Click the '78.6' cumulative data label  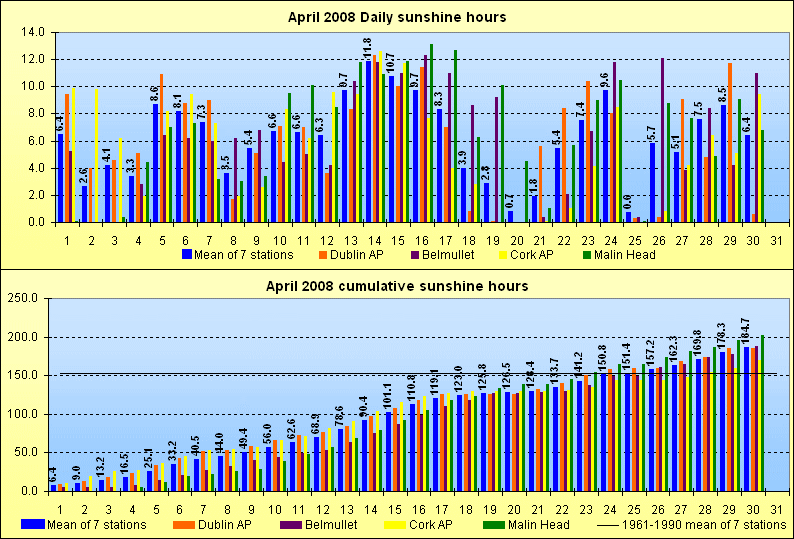[340, 417]
